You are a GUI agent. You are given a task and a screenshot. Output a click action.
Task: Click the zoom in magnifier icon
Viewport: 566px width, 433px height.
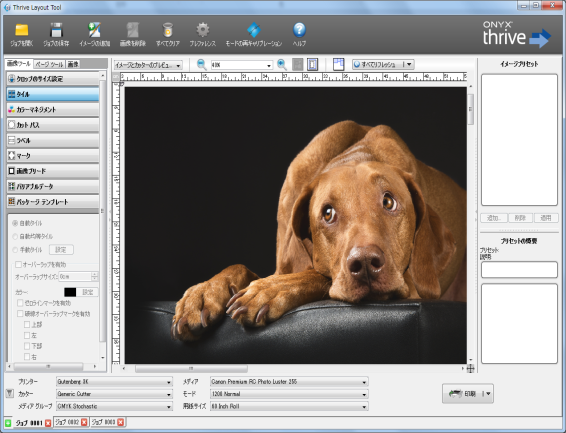(282, 65)
